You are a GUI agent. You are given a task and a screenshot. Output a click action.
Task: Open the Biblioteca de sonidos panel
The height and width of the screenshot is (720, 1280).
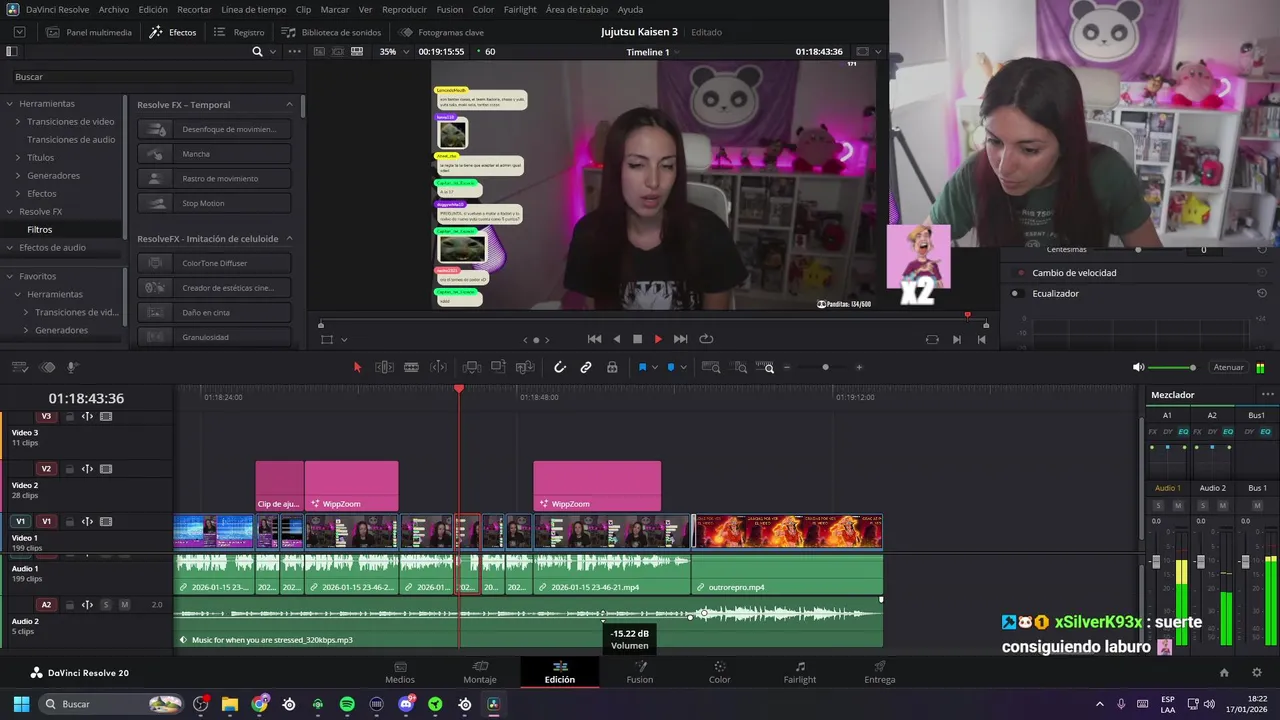pyautogui.click(x=331, y=32)
